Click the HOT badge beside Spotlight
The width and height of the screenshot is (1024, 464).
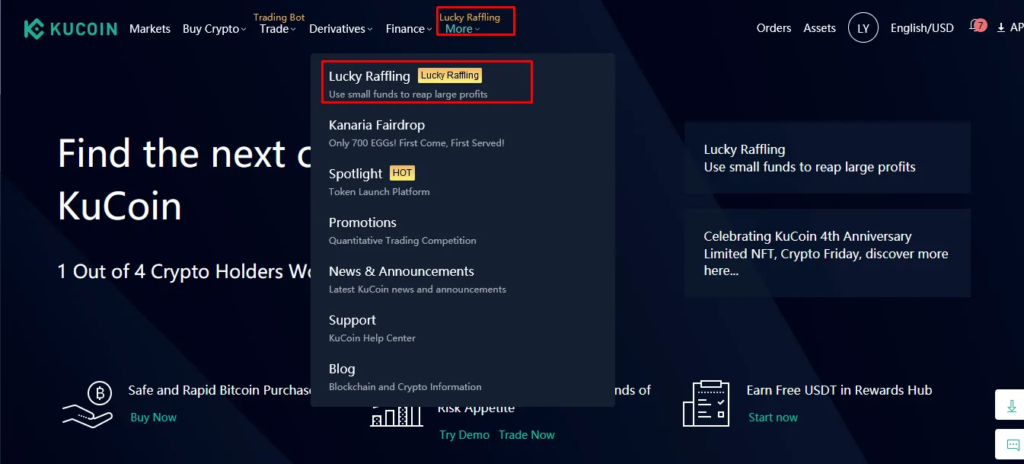(x=402, y=173)
